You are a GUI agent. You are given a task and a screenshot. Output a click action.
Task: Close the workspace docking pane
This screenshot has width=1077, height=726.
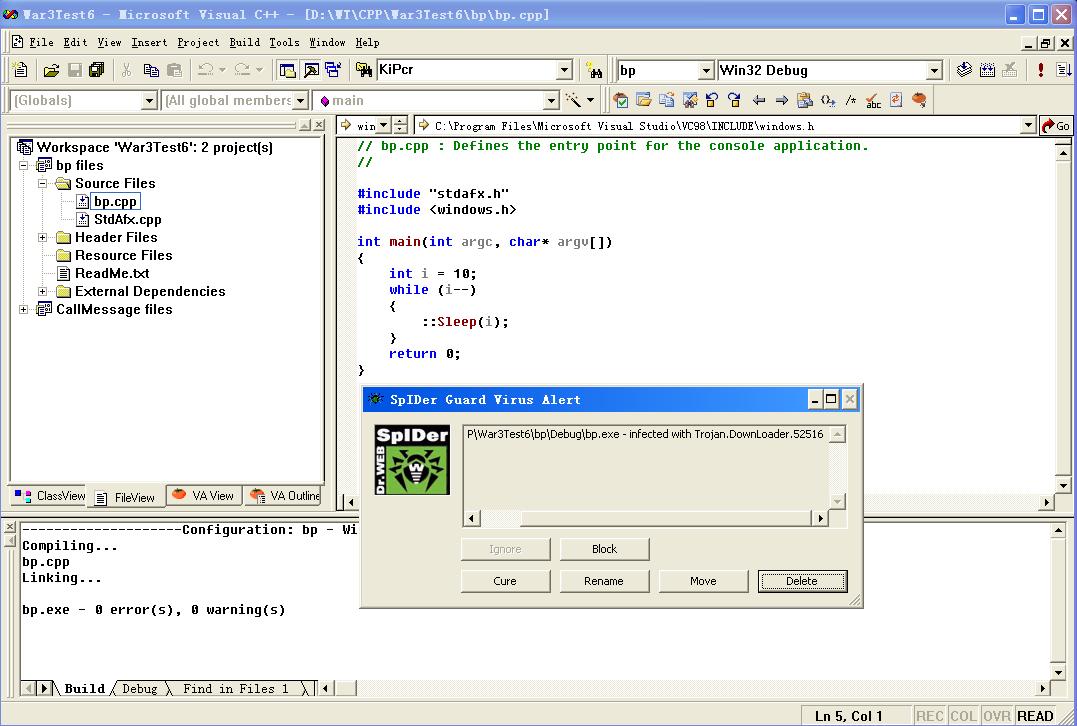(x=319, y=125)
